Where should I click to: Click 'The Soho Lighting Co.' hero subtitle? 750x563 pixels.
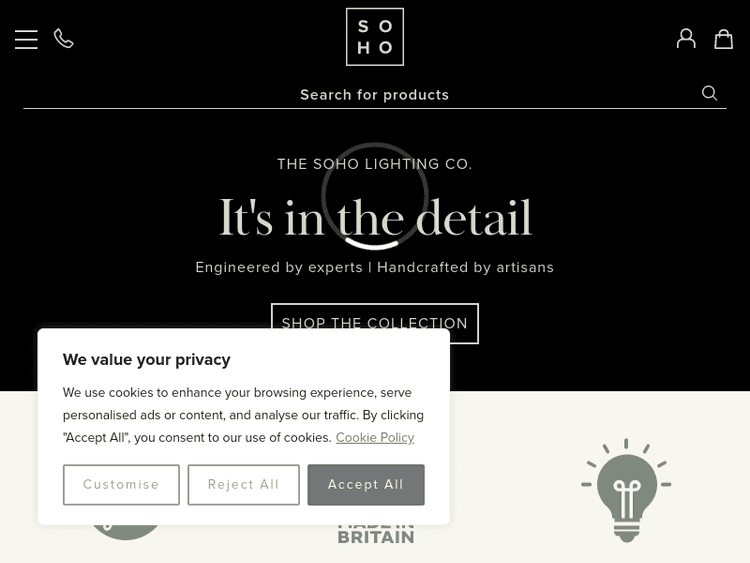tap(375, 164)
